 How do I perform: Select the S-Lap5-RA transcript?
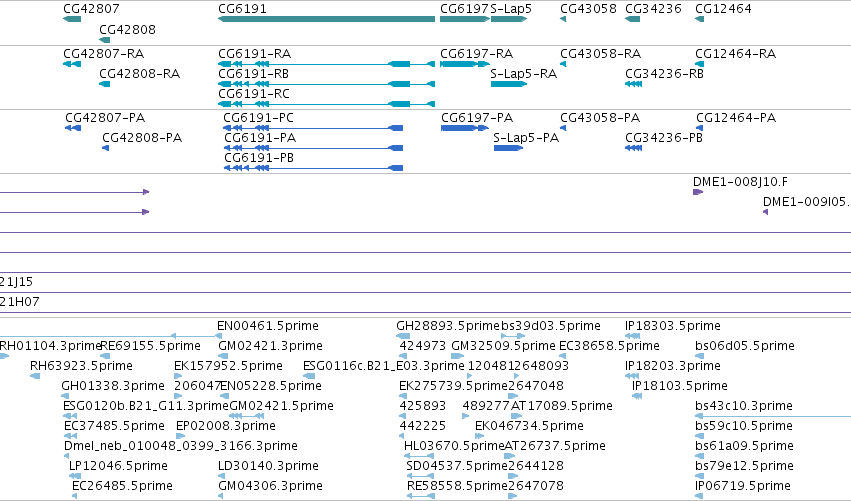[x=509, y=84]
